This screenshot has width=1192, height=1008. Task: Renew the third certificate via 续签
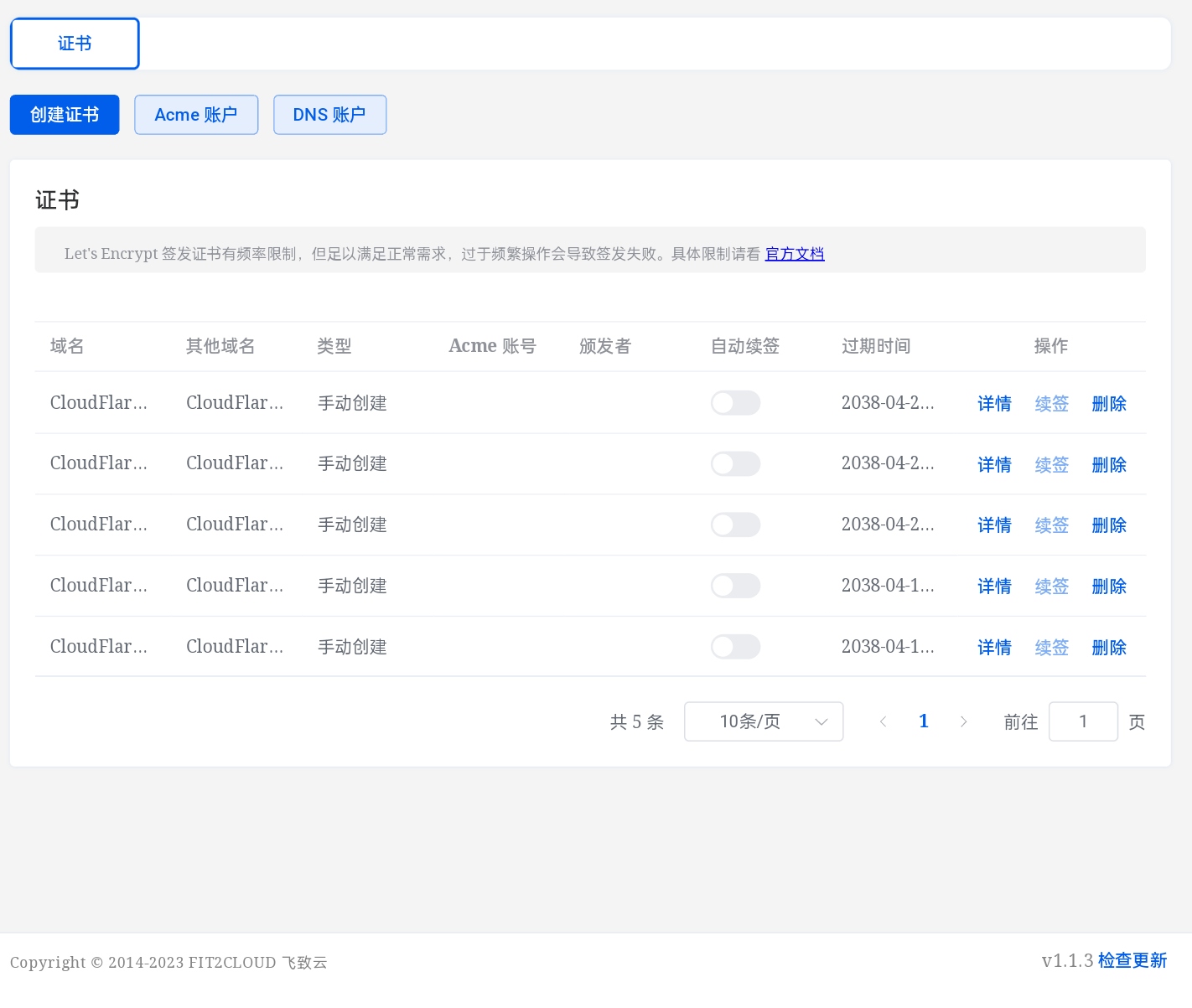tap(1051, 525)
